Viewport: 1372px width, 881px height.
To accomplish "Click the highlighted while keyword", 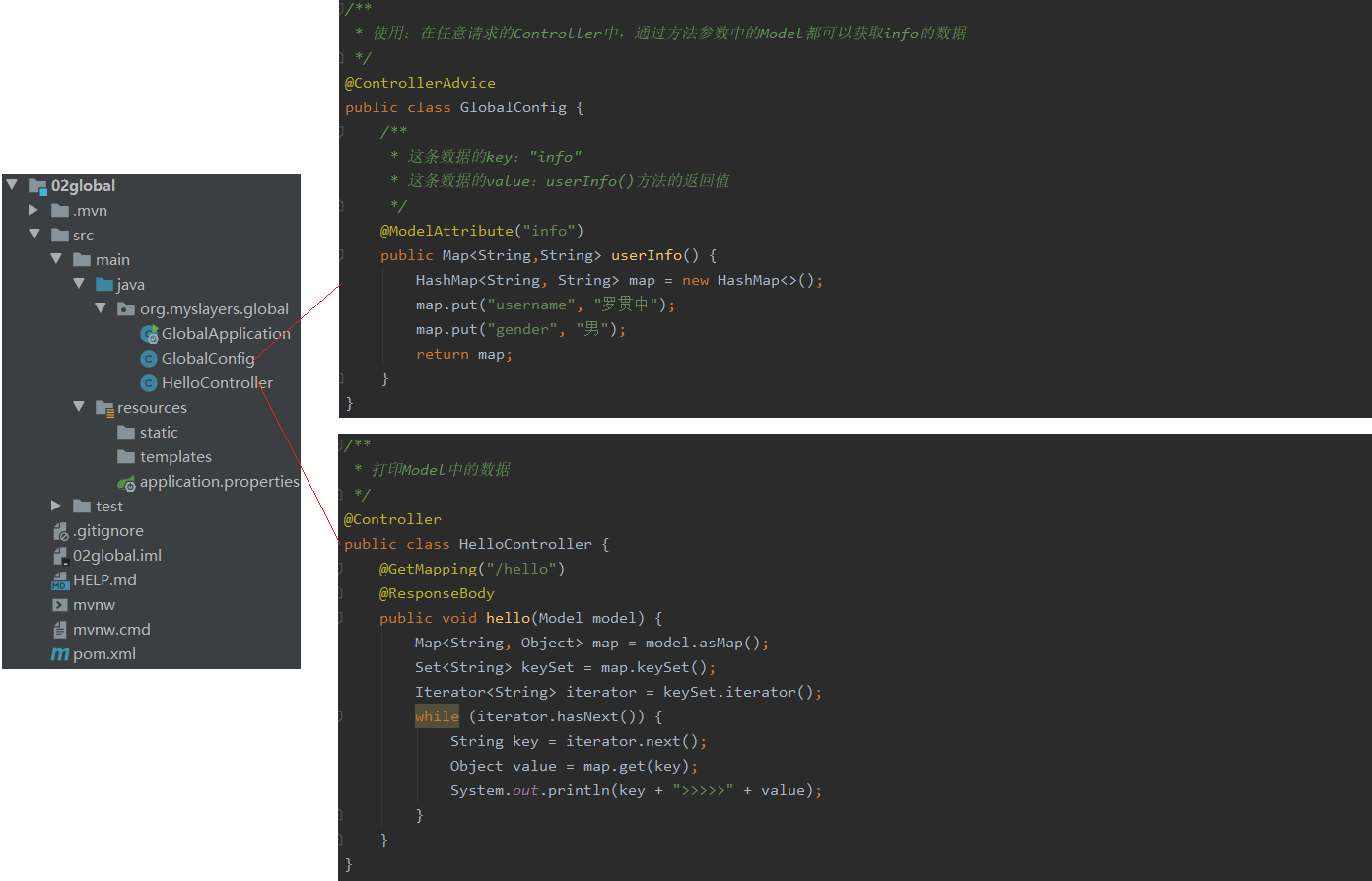I will click(437, 716).
